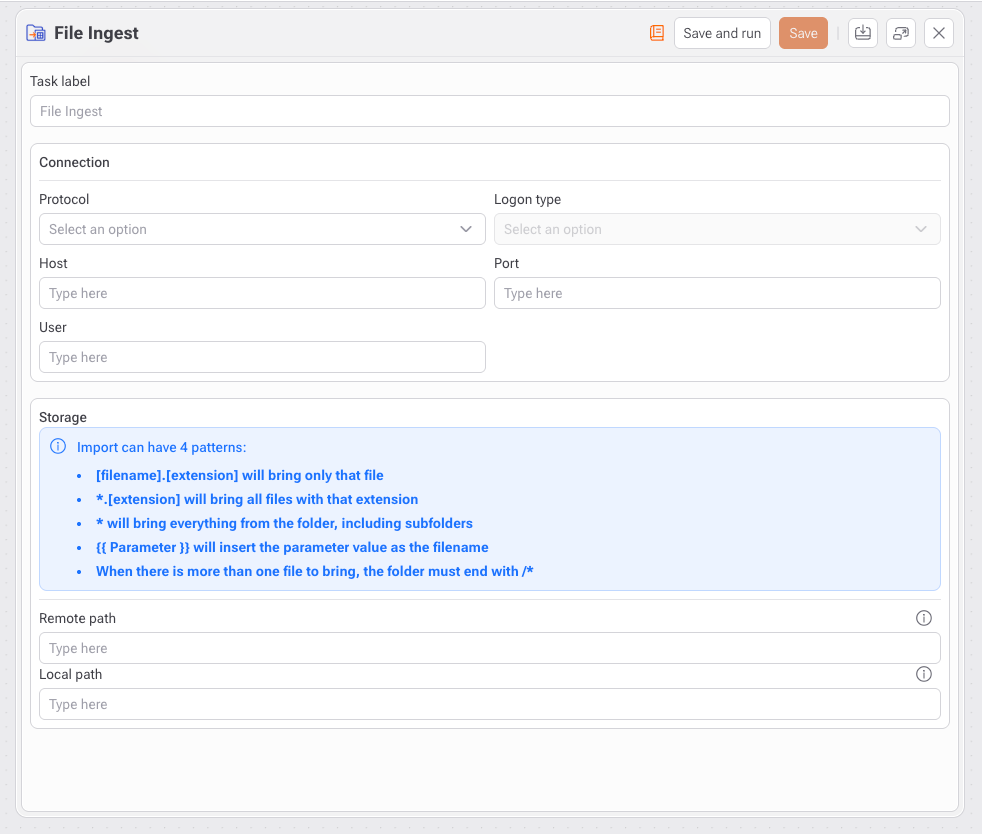
Task: Focus the Task label input field
Action: pyautogui.click(x=489, y=111)
